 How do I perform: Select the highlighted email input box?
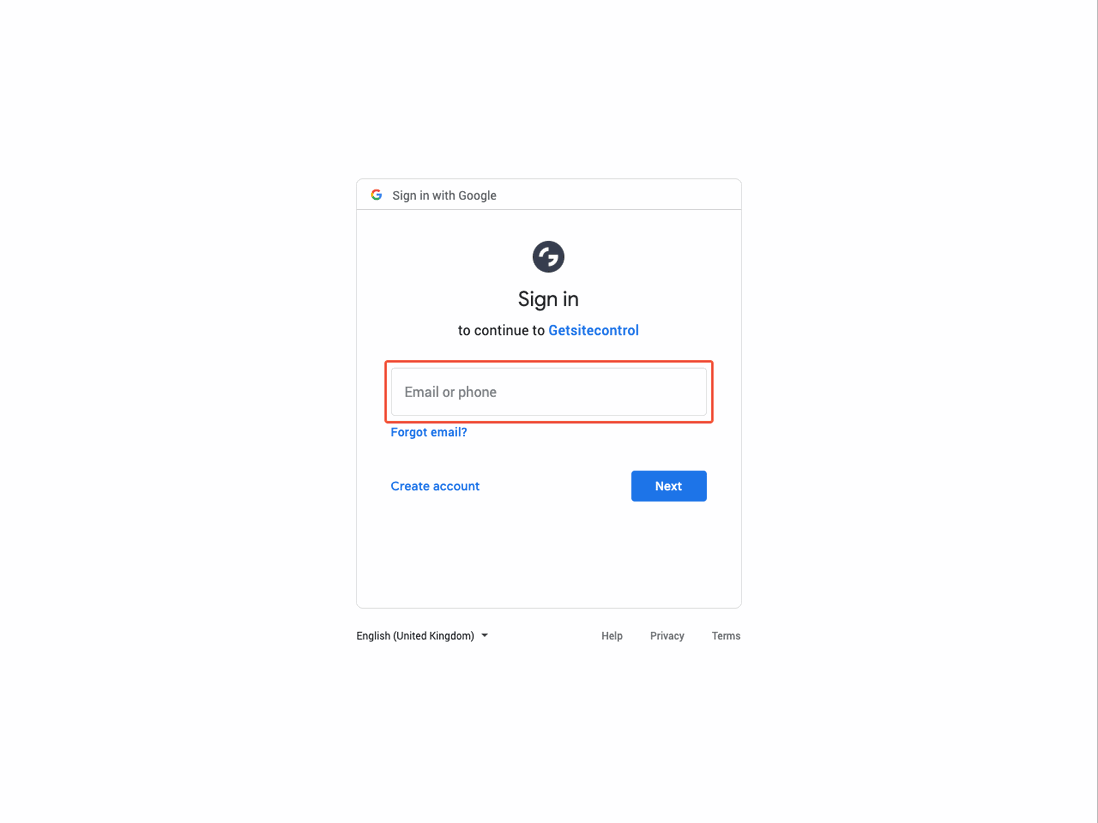548,391
